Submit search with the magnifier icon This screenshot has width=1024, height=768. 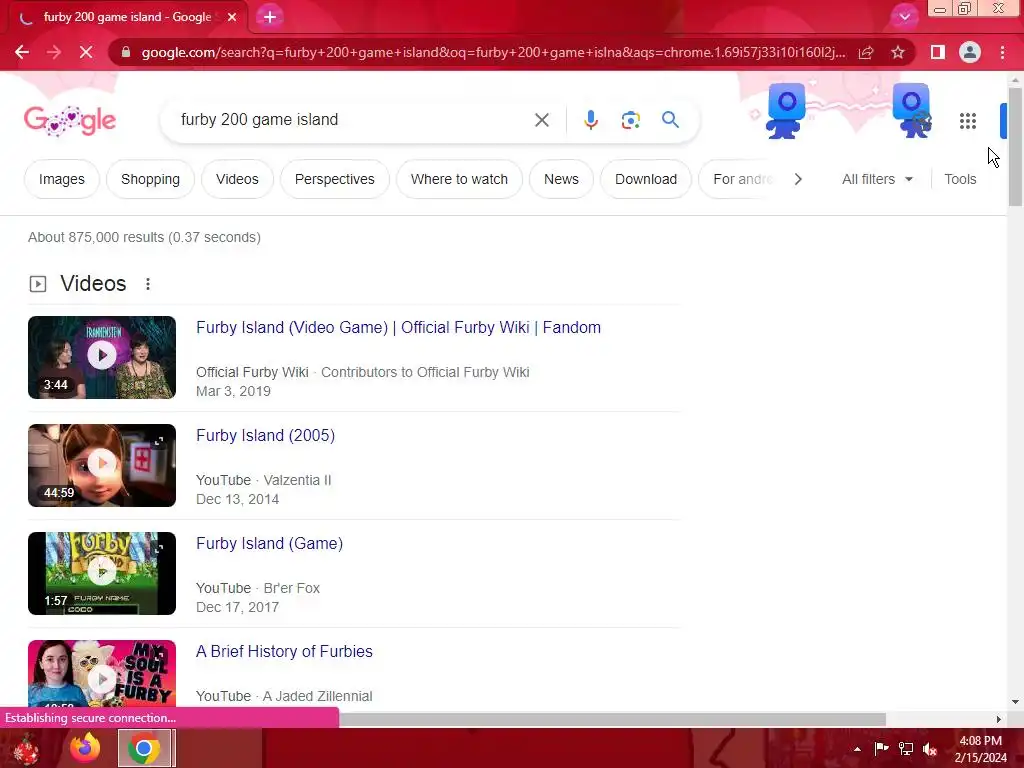[x=670, y=120]
